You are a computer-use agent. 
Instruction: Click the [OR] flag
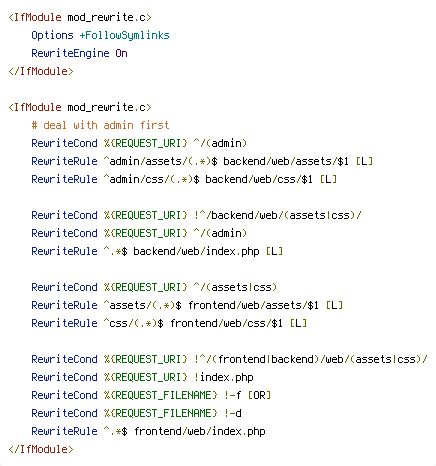259,395
